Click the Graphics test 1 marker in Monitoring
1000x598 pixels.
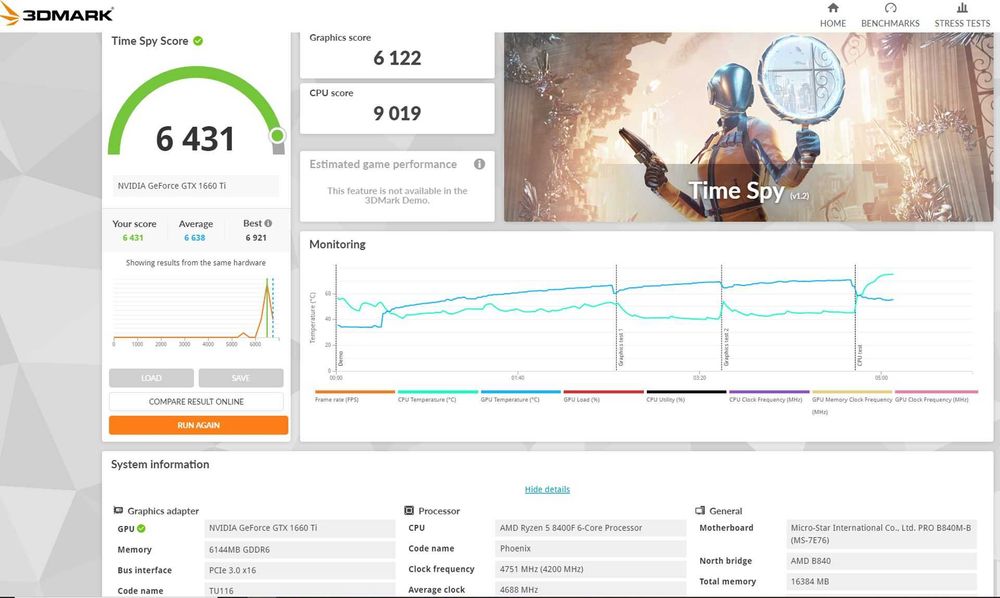coord(621,349)
